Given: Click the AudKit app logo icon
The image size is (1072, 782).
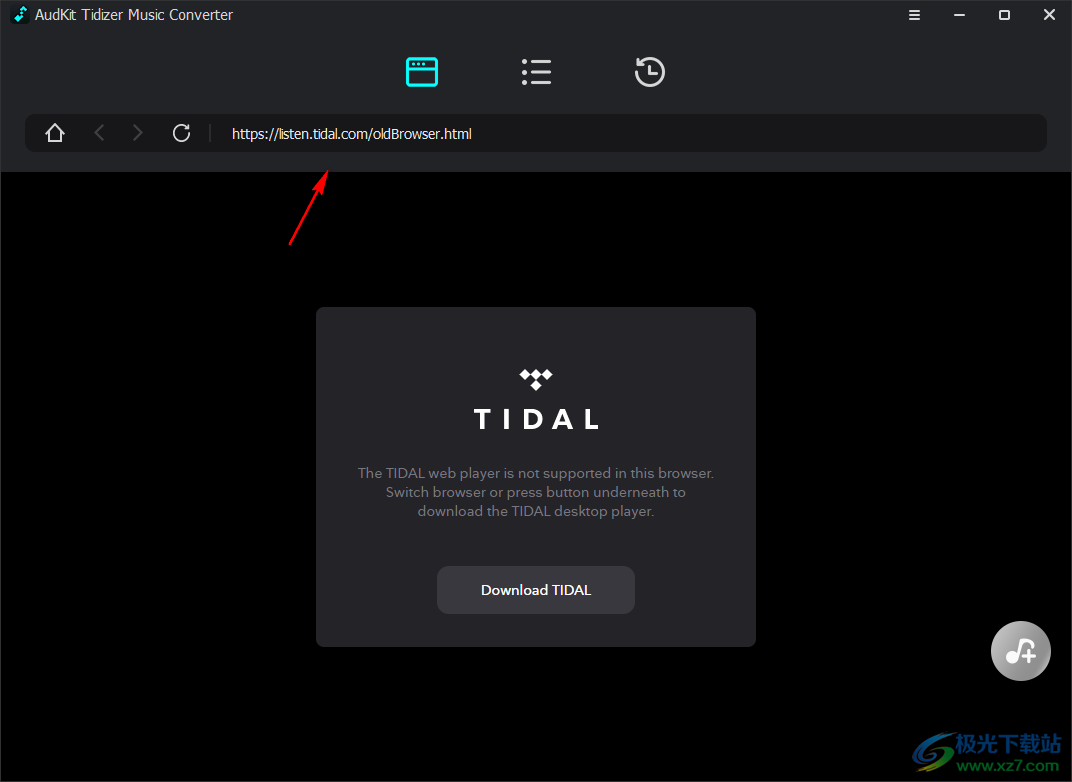Looking at the screenshot, I should click(21, 14).
